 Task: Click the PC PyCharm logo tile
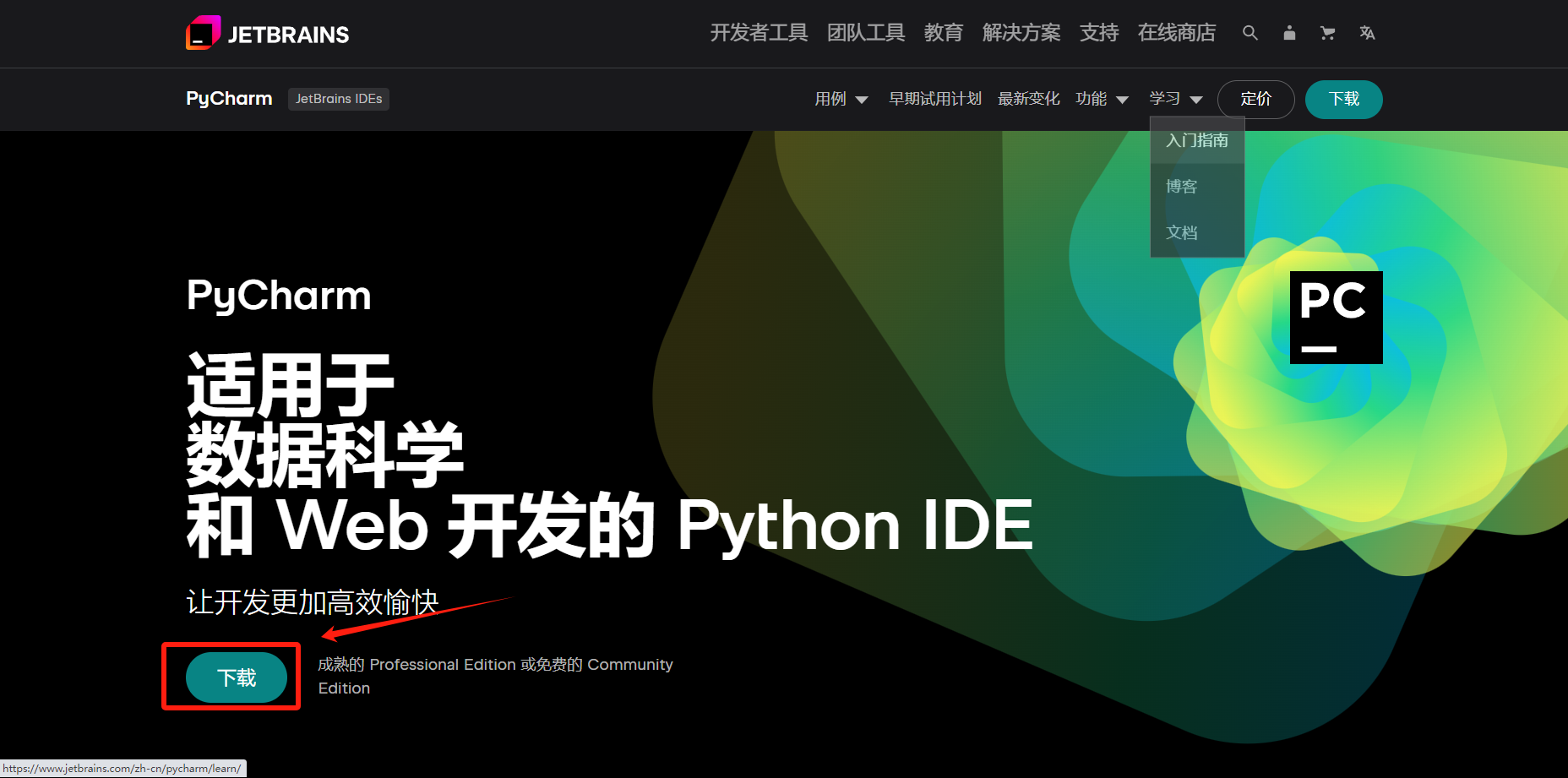(1336, 318)
